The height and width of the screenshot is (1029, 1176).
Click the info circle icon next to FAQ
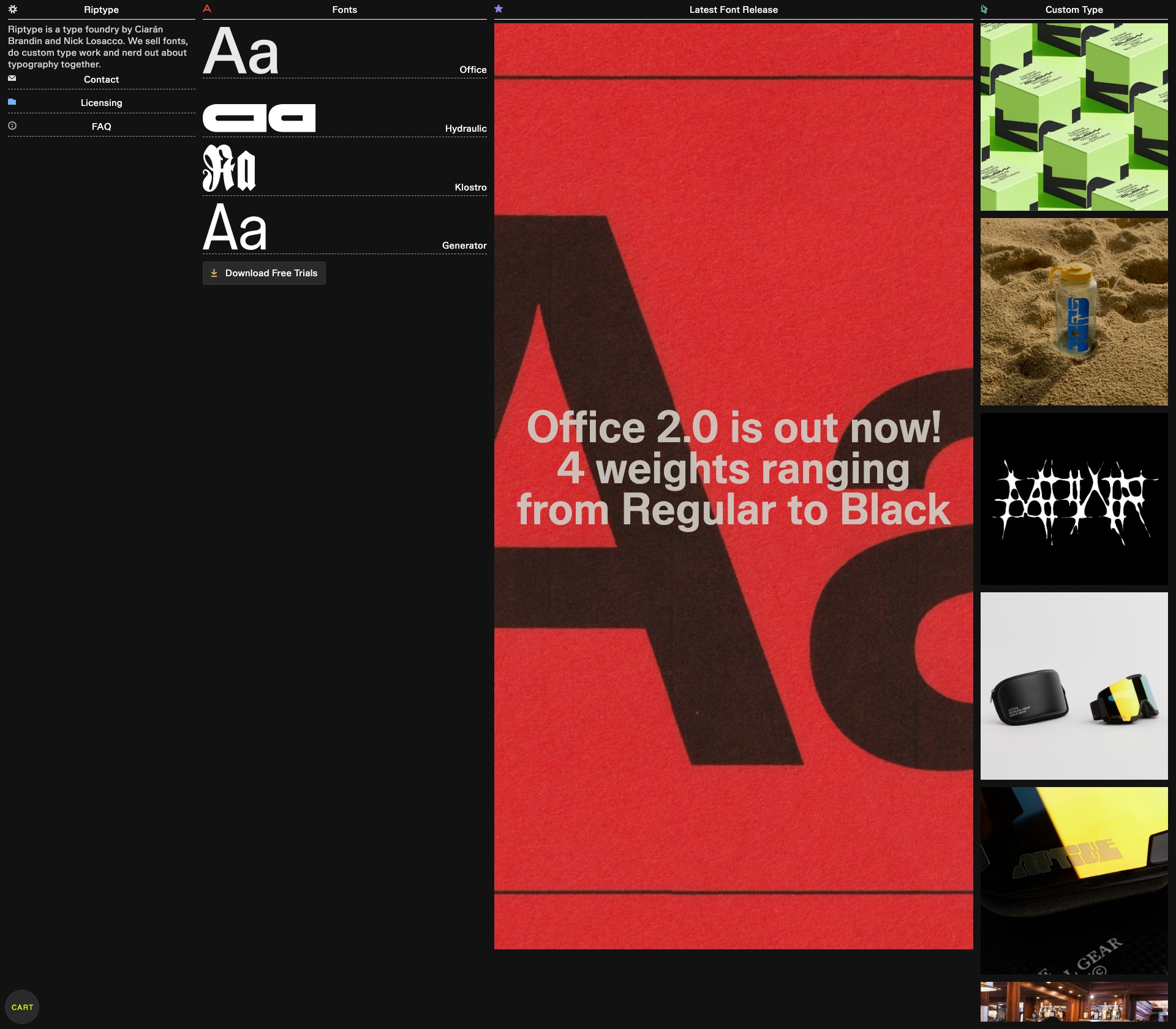point(12,126)
